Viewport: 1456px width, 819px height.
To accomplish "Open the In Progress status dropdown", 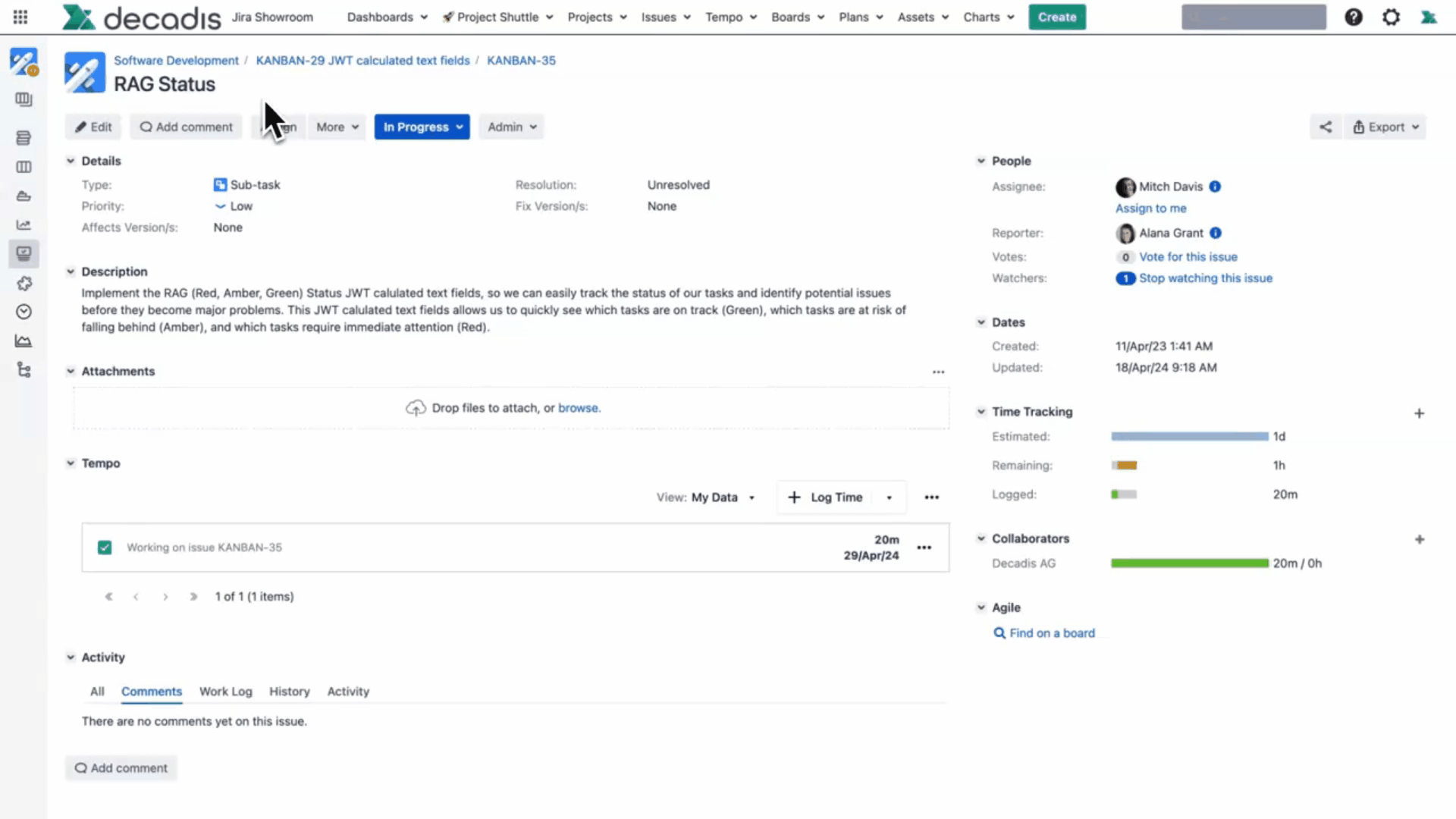I will 422,127.
